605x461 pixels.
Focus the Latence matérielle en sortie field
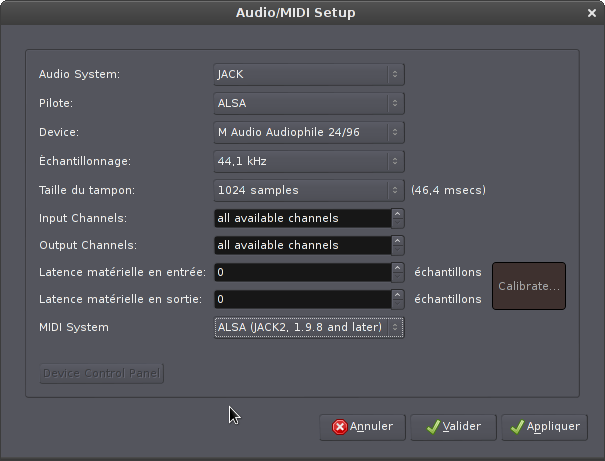click(302, 299)
